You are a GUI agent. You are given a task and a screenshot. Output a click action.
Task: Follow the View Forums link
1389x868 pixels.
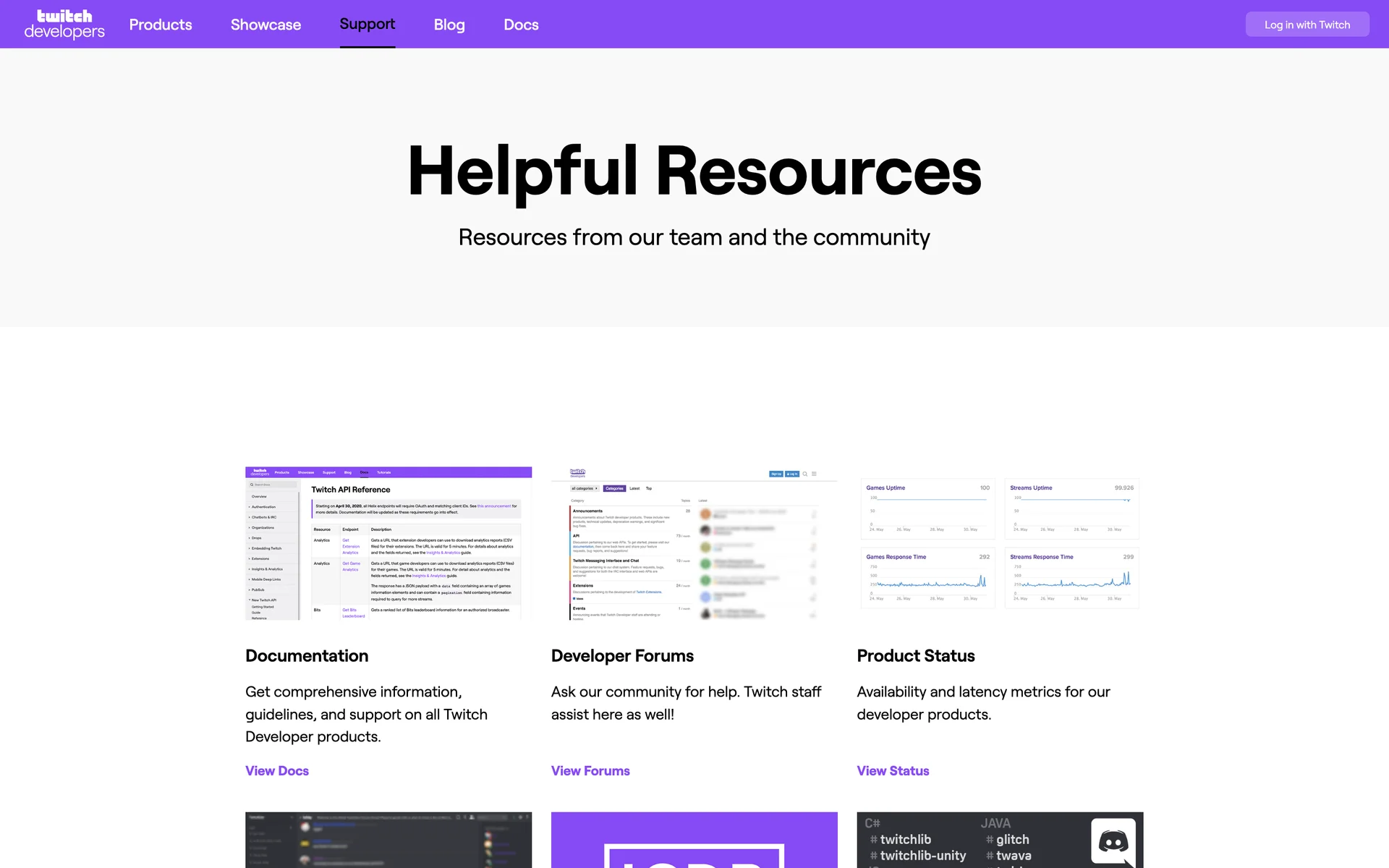tap(590, 771)
